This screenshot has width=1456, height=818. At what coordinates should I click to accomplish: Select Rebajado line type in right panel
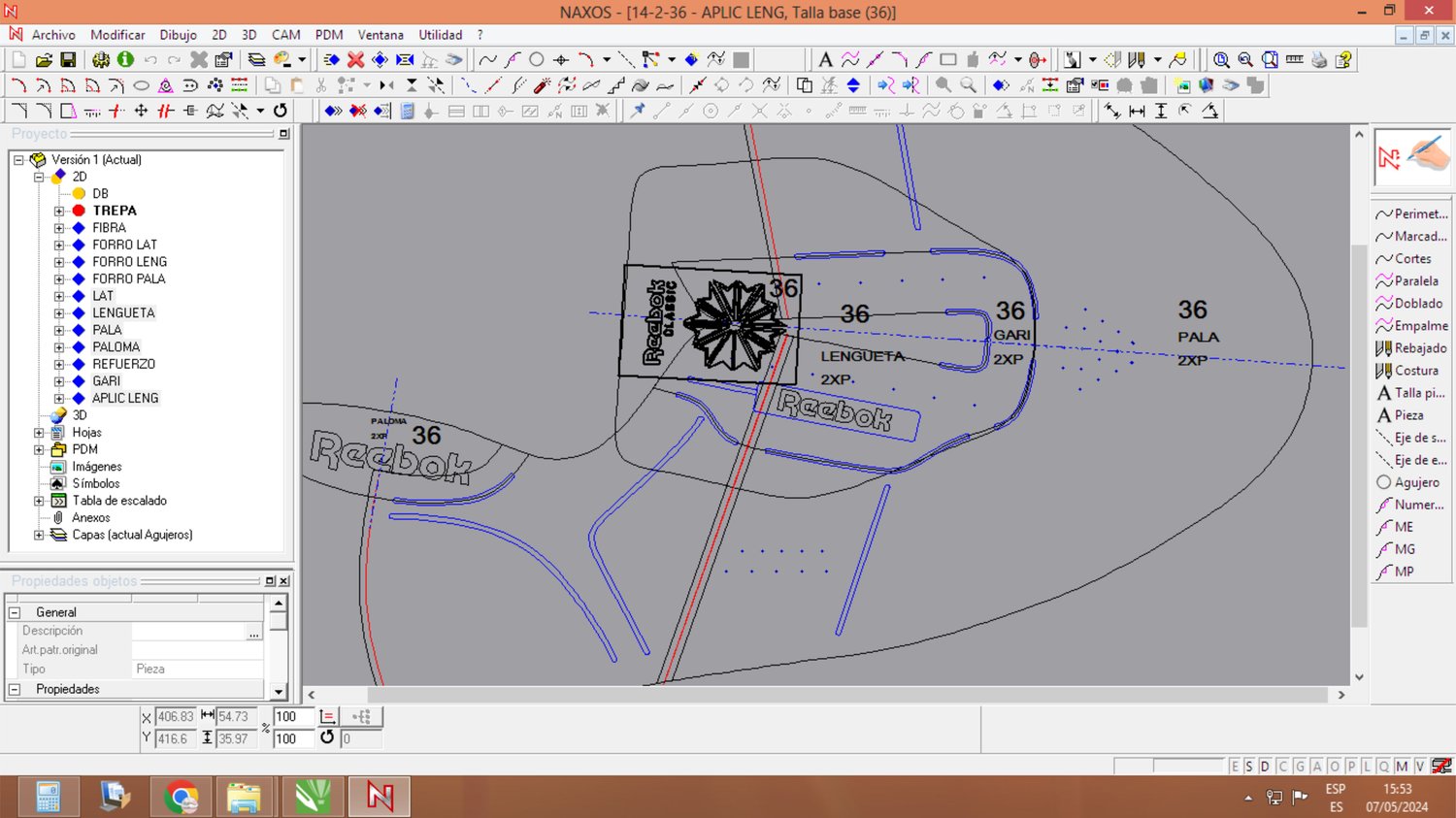point(1410,348)
